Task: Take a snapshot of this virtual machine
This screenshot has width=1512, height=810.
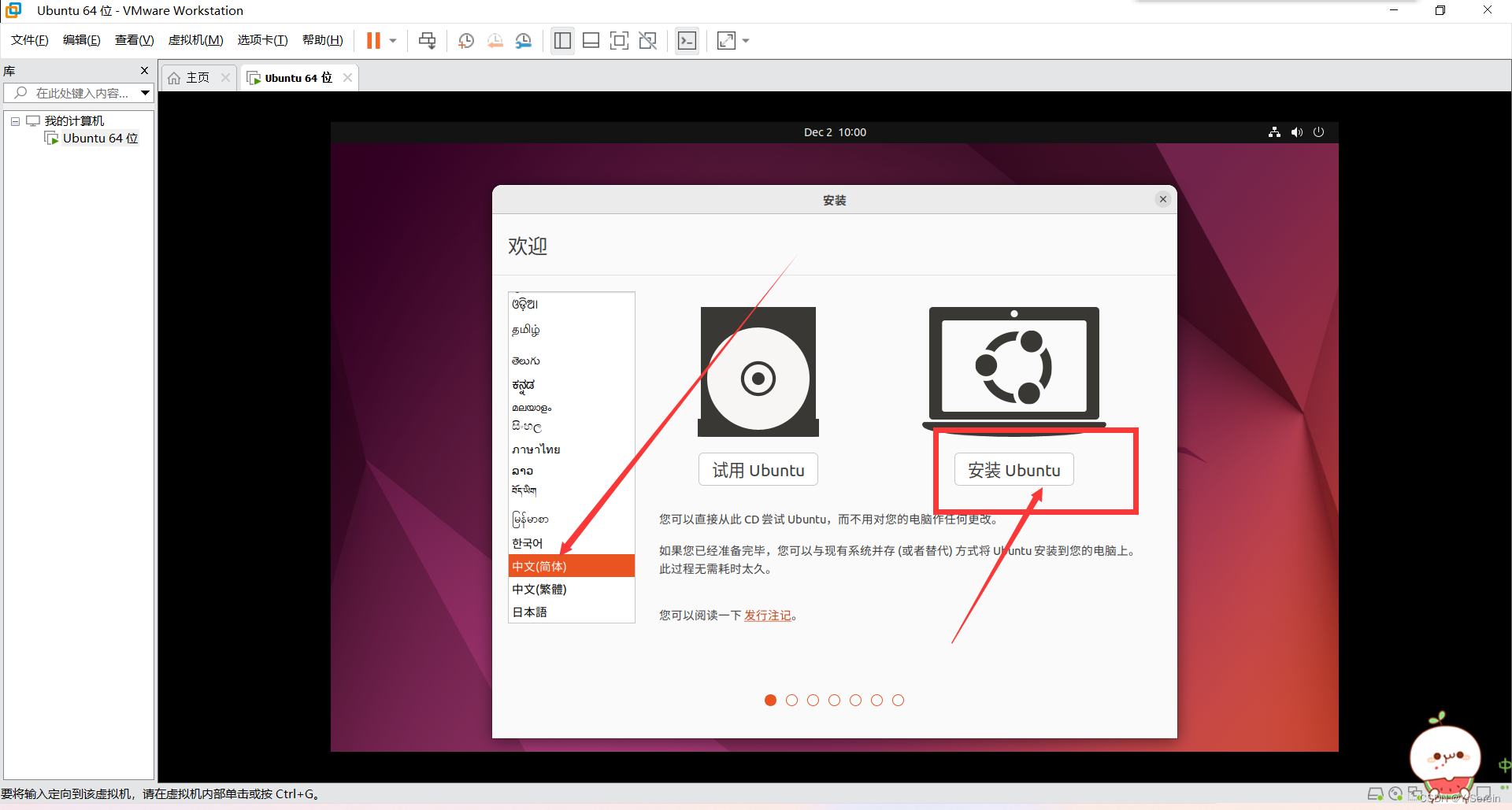Action: [x=466, y=41]
